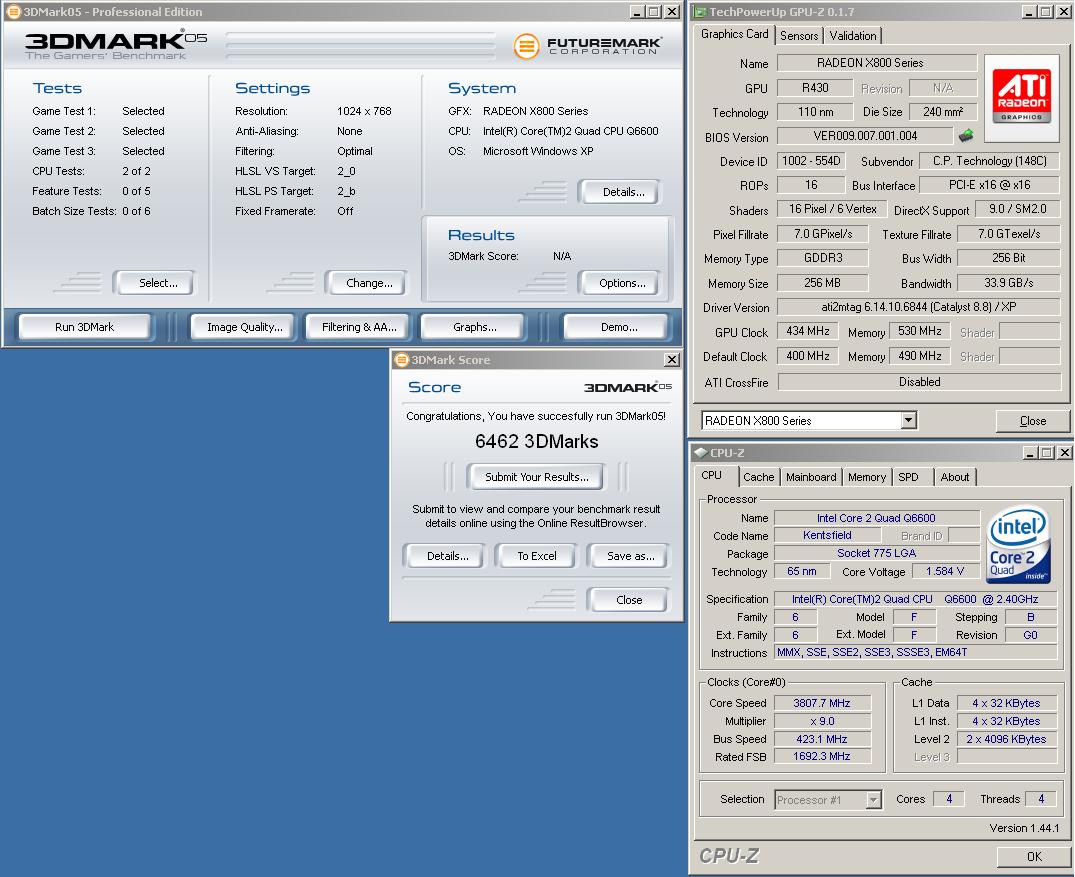Open the Cache tab in CPU-Z
The height and width of the screenshot is (877, 1075).
click(x=758, y=477)
